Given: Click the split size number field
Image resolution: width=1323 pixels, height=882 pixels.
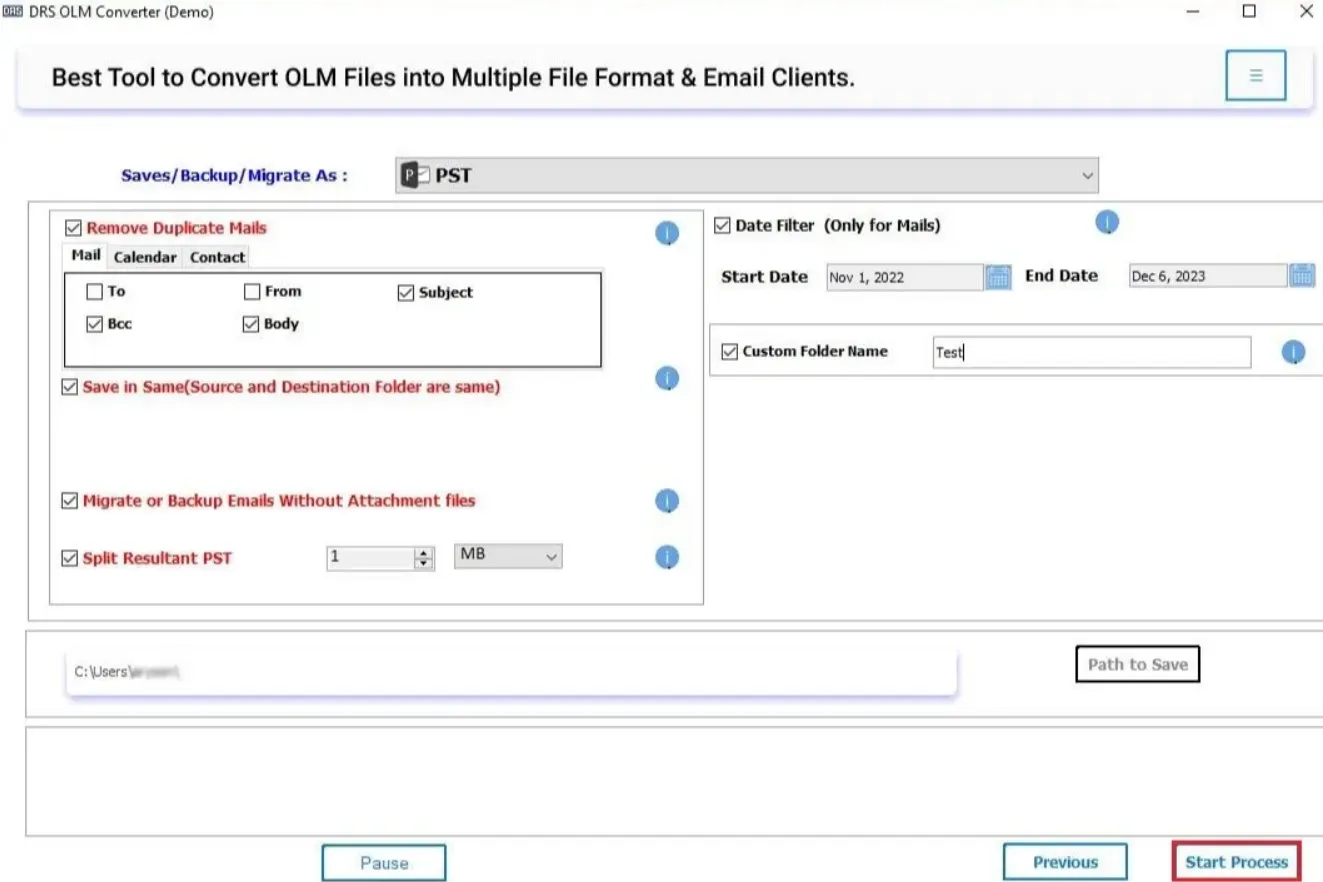Looking at the screenshot, I should click(371, 558).
